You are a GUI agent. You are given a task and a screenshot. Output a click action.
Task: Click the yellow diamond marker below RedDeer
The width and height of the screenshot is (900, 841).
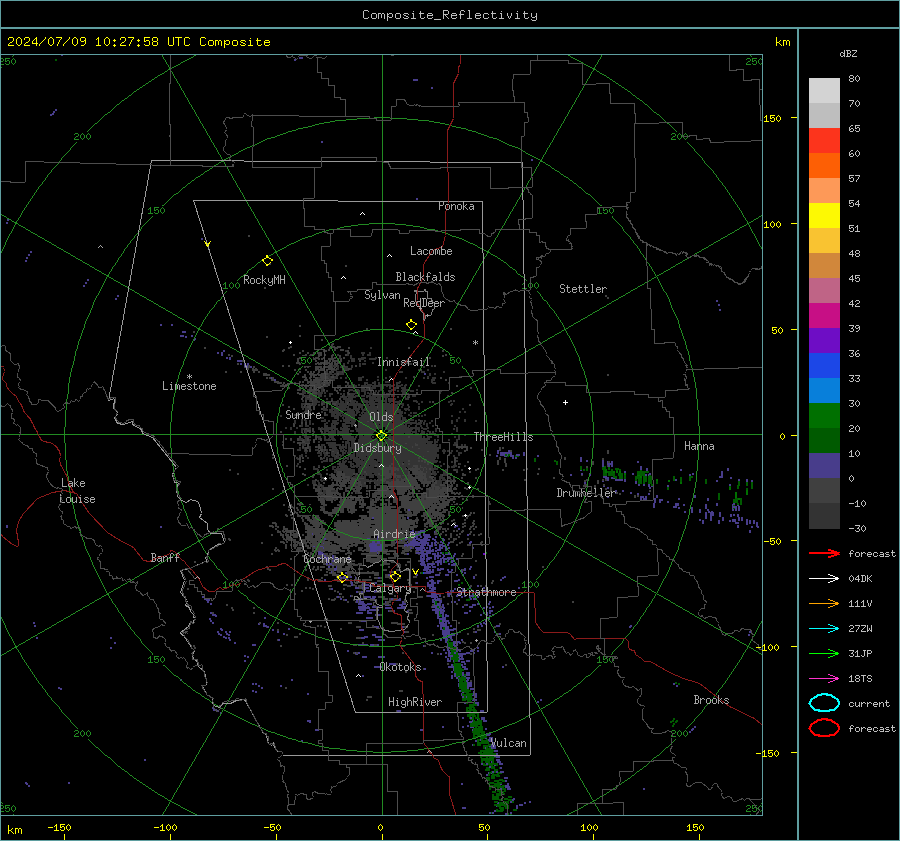(411, 325)
